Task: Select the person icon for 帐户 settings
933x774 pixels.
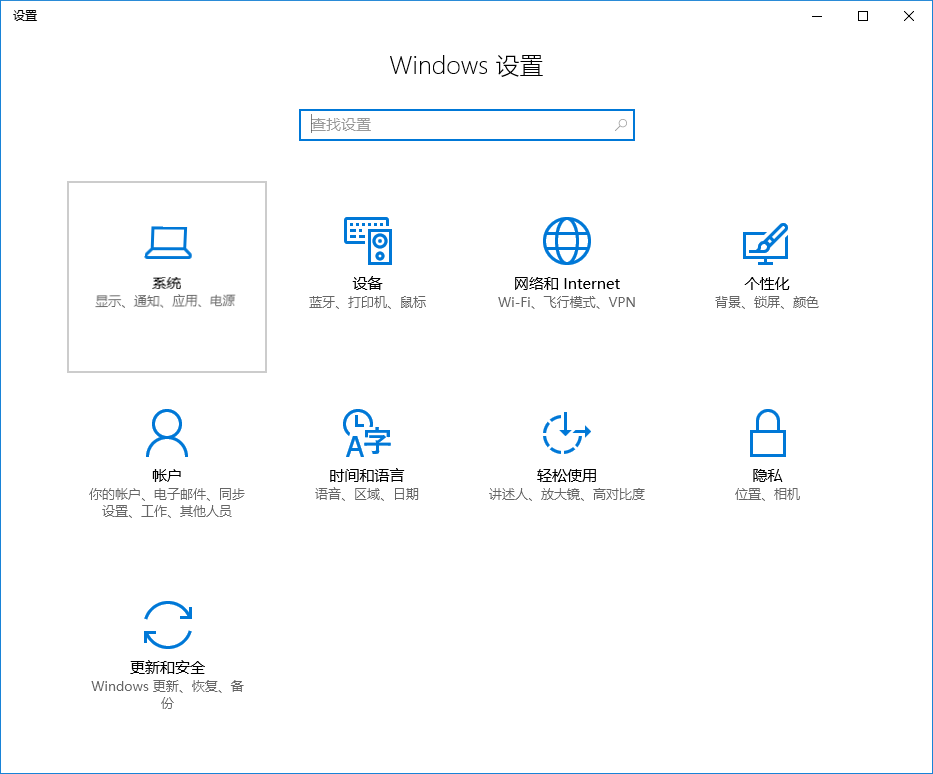Action: 167,431
